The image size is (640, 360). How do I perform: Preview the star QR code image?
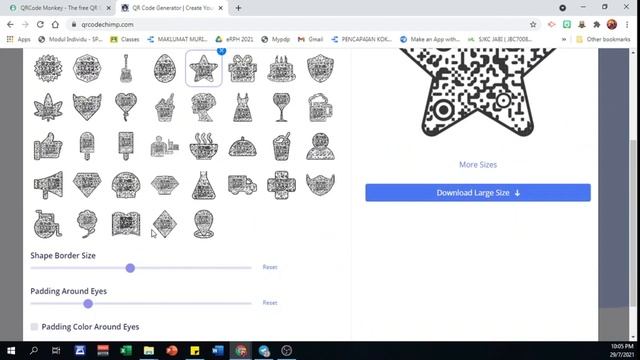click(478, 92)
